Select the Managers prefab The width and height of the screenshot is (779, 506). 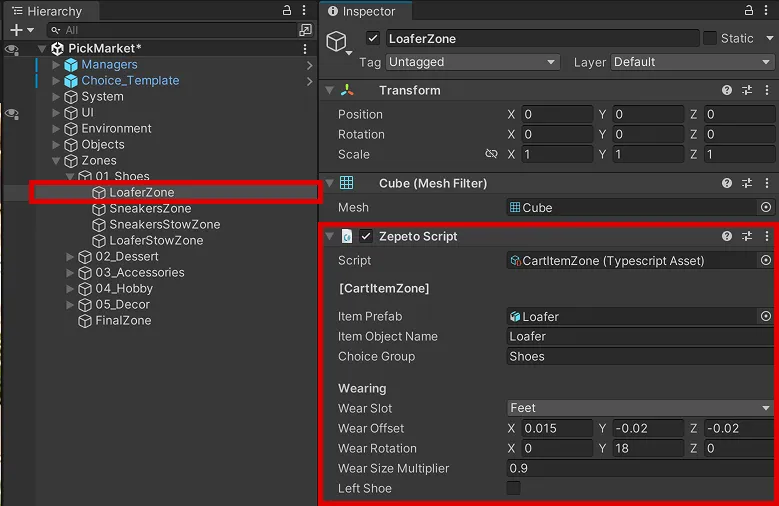(x=109, y=65)
